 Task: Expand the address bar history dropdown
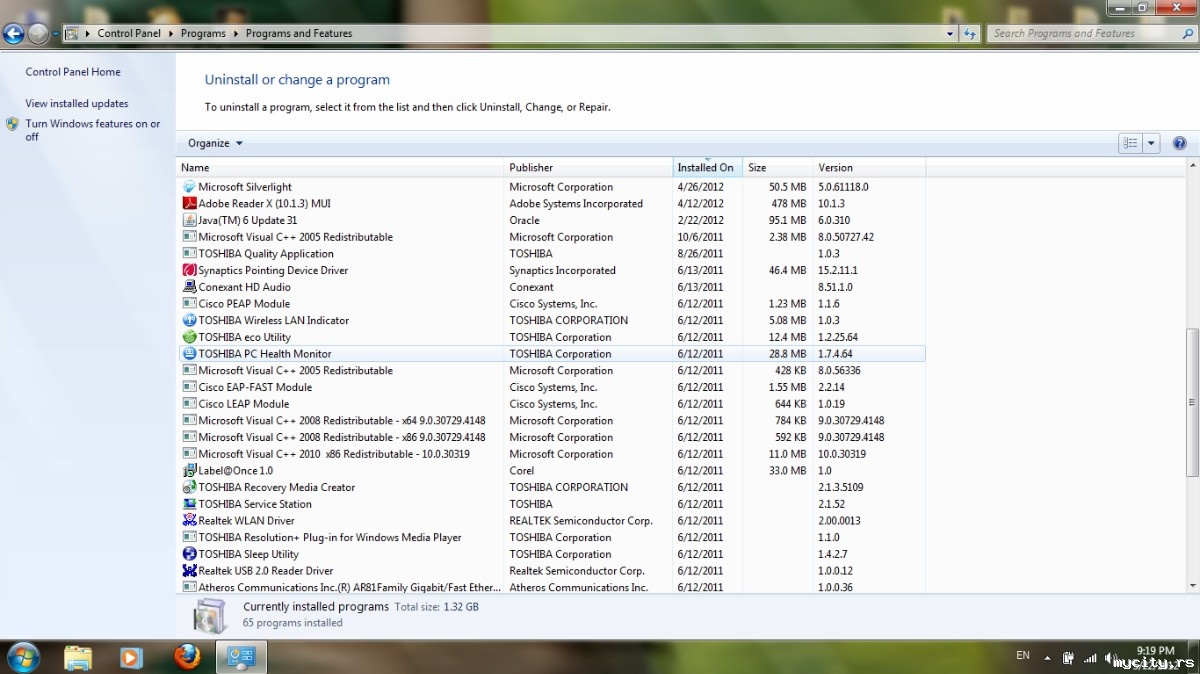click(950, 33)
